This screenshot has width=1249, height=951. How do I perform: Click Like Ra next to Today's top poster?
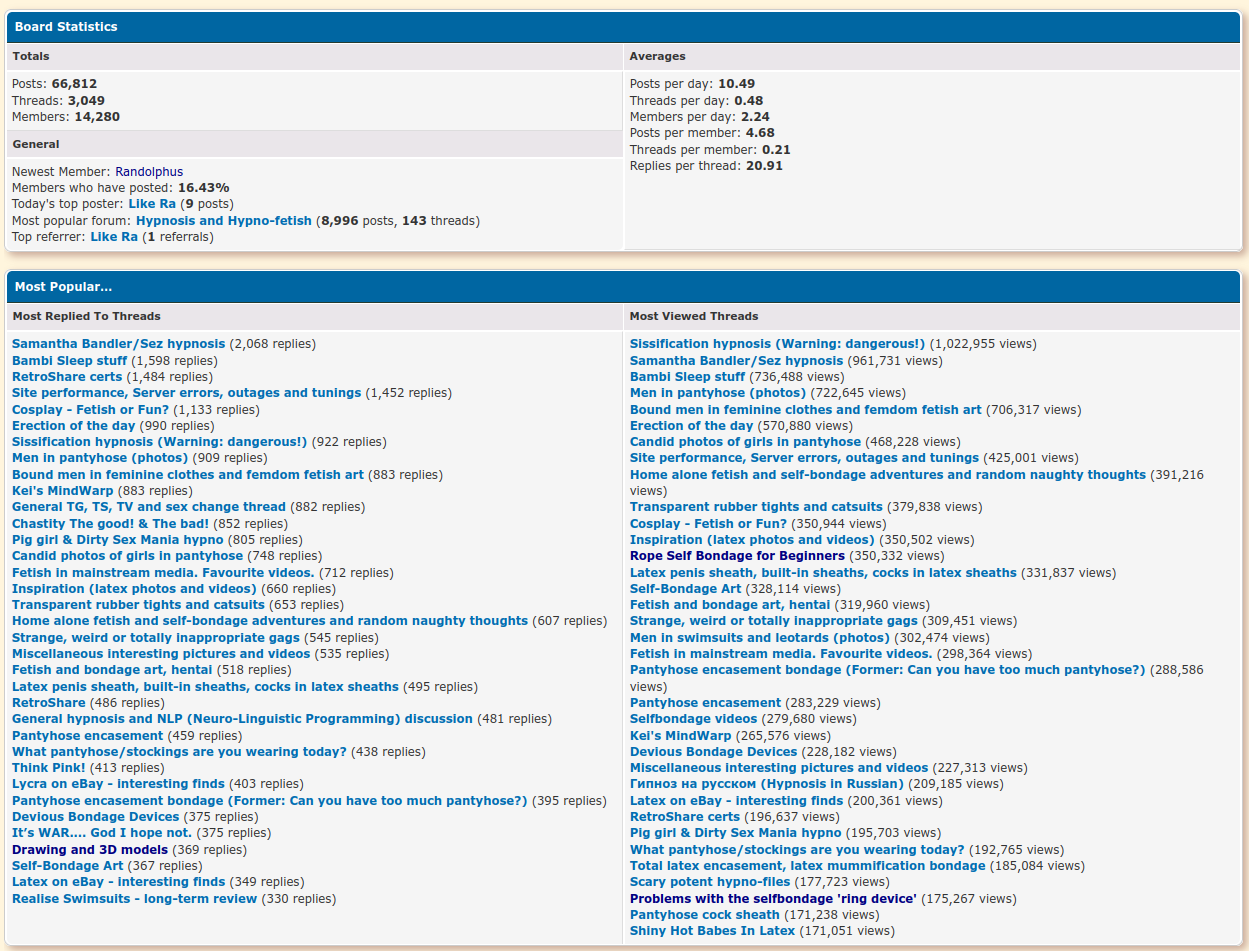[x=152, y=204]
